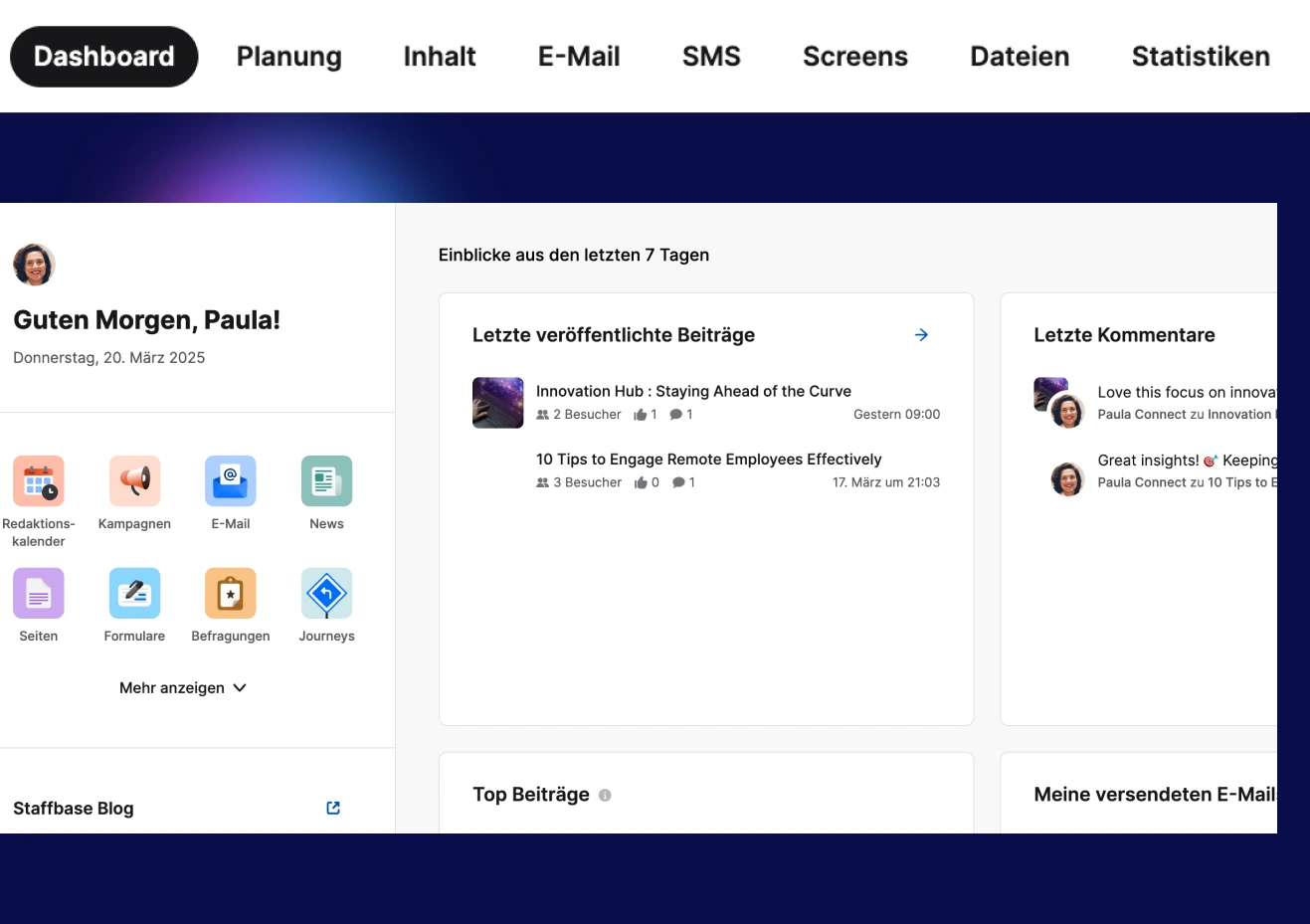
Task: Click the Gestern 09:00 timestamp
Action: 896,415
